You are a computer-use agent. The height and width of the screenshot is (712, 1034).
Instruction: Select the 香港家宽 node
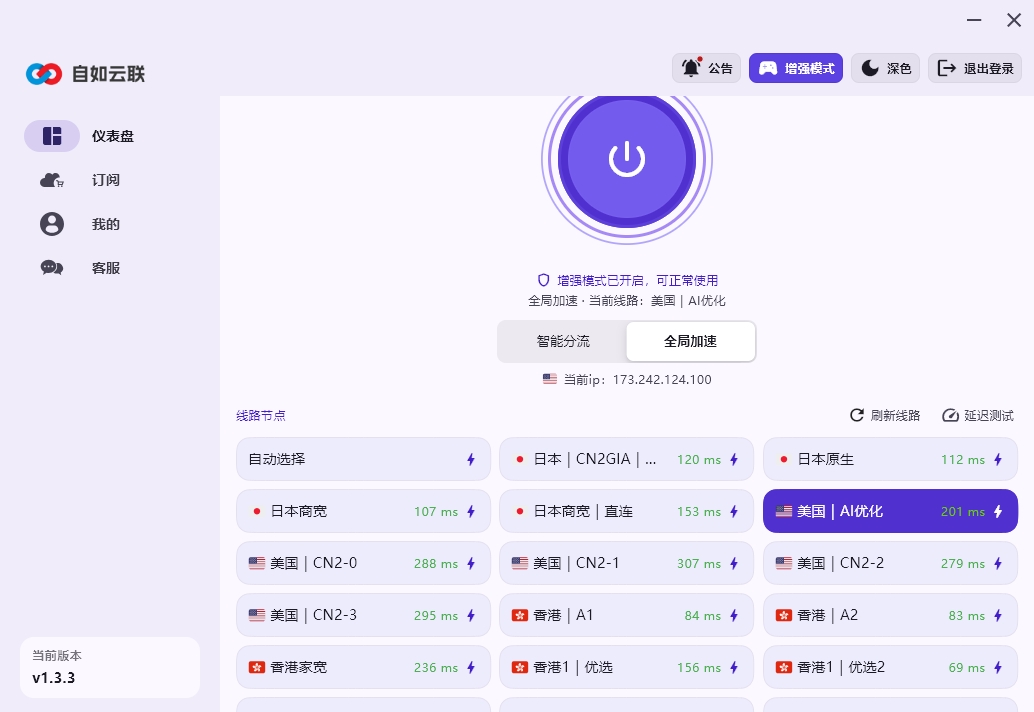pos(363,667)
